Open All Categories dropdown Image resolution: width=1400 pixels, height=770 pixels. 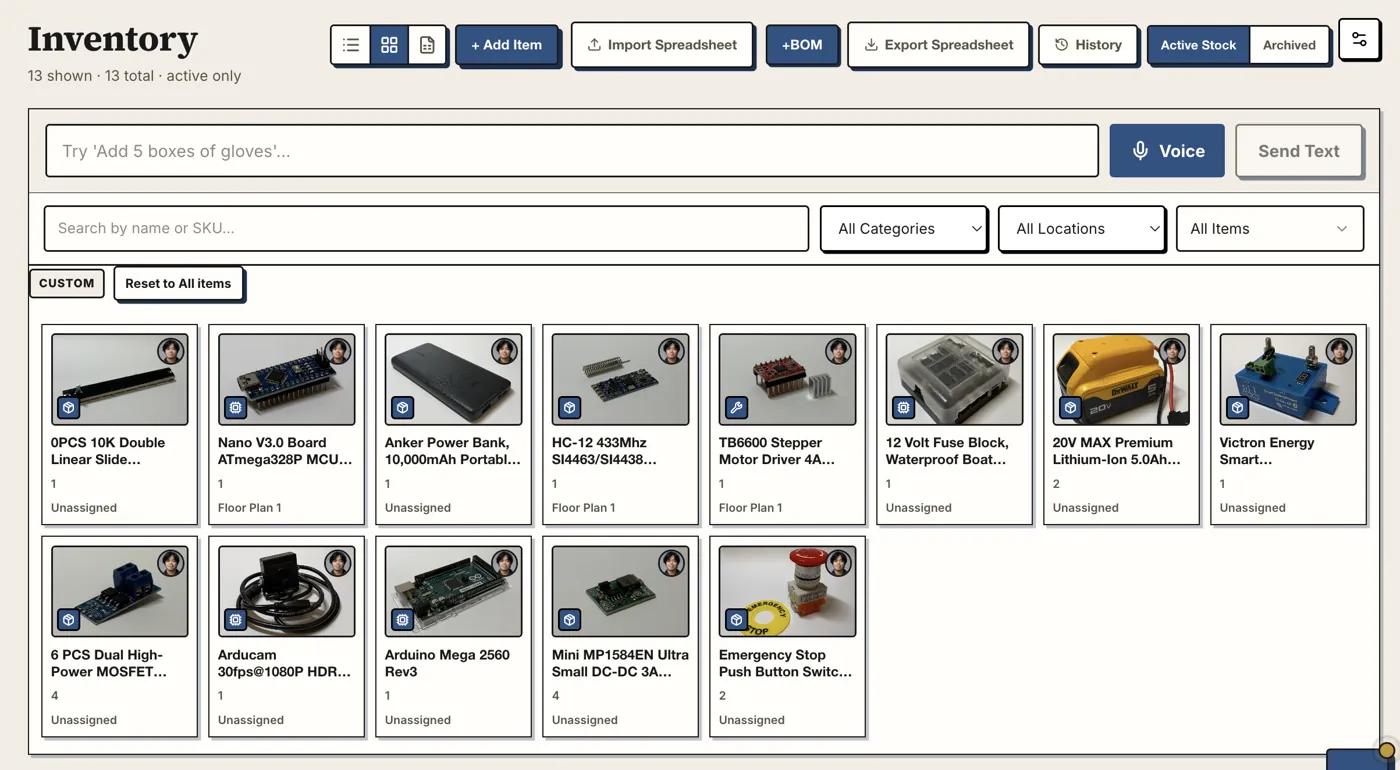904,228
